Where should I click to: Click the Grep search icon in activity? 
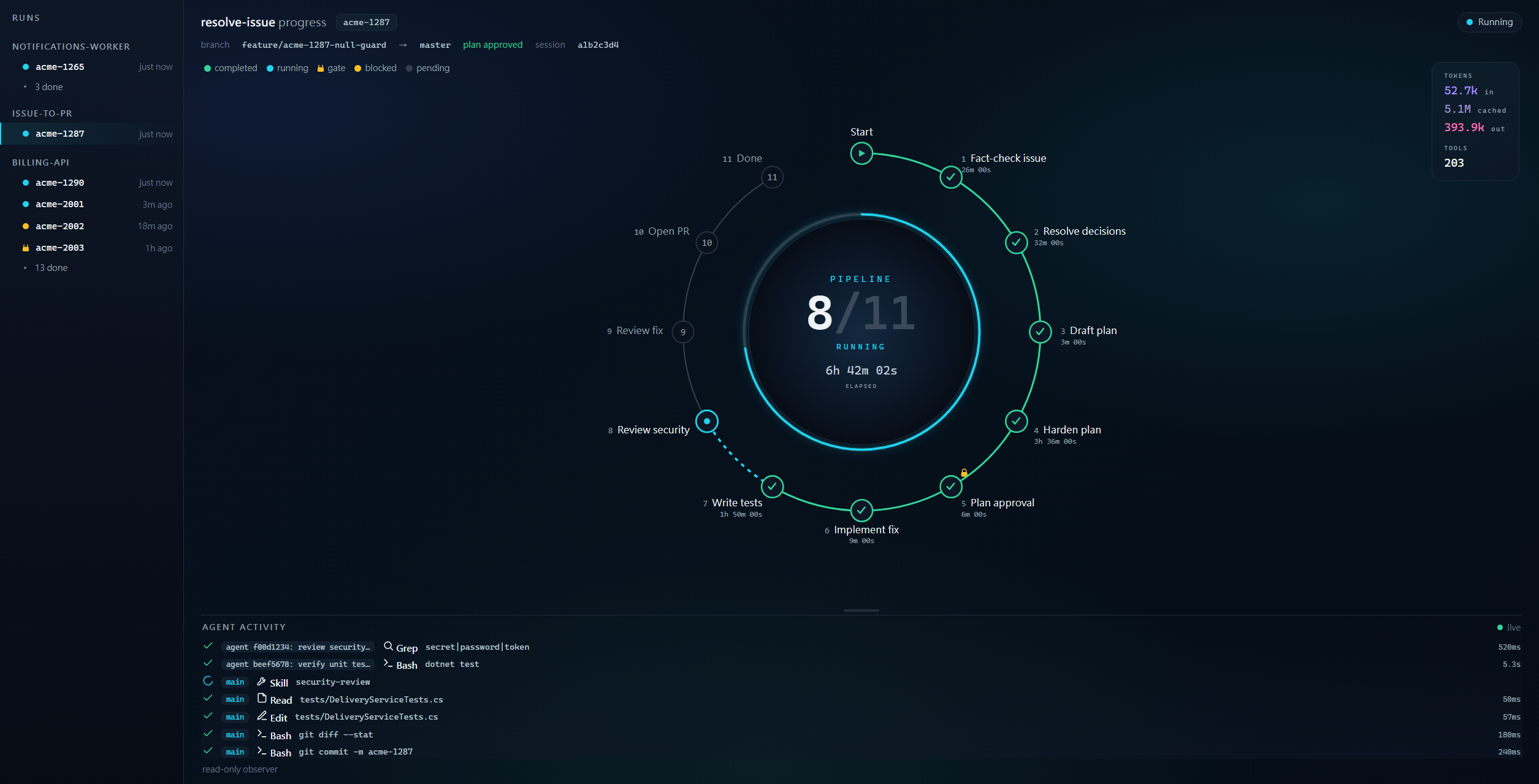[x=388, y=646]
